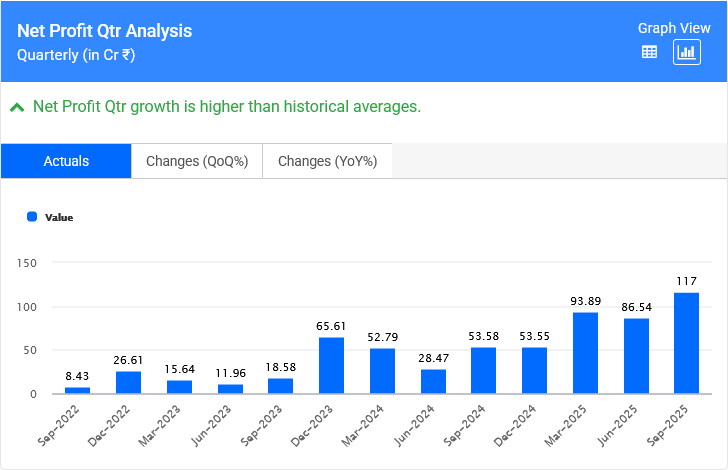Click the Mar-2025 bar showing 93.89

coord(585,353)
